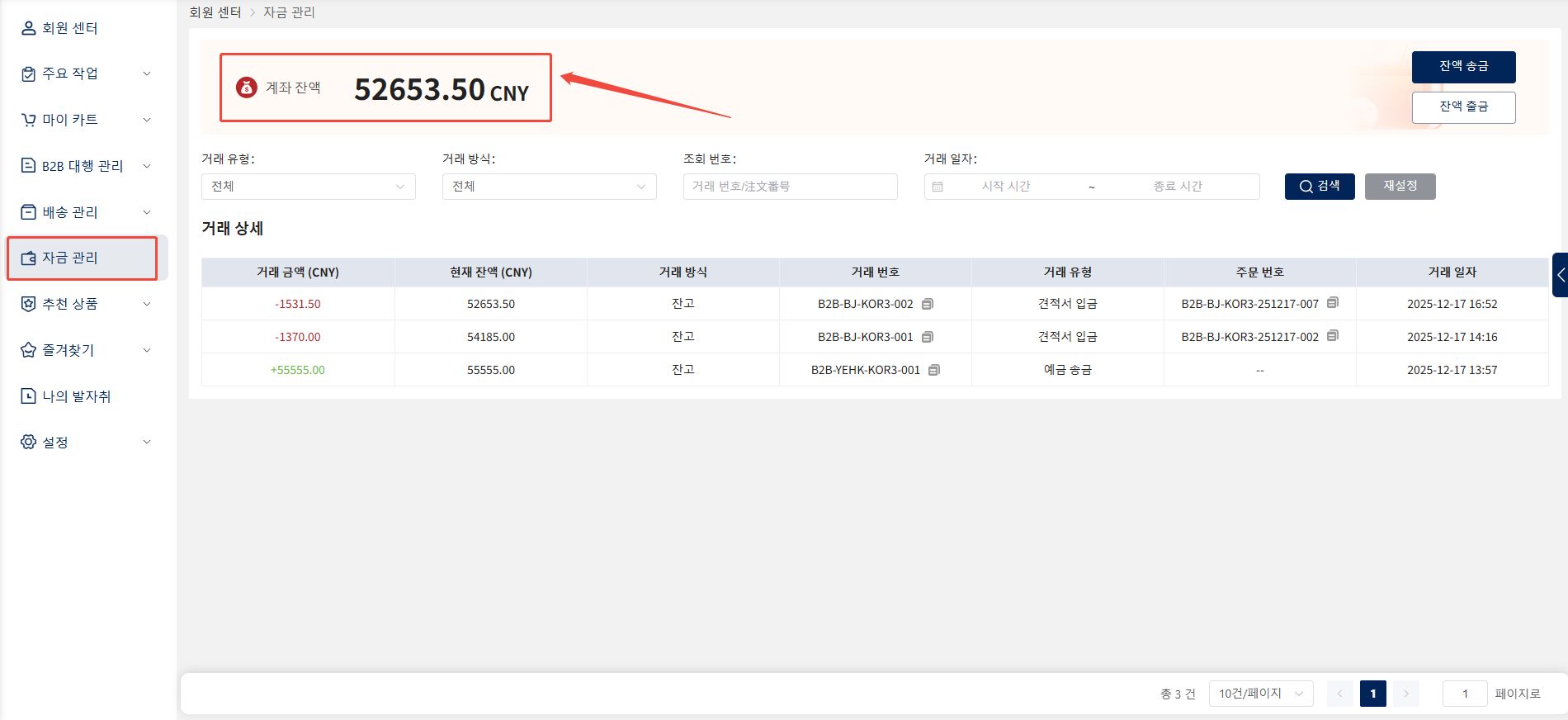
Task: Click the 회원 센터 user icon
Action: [x=28, y=28]
